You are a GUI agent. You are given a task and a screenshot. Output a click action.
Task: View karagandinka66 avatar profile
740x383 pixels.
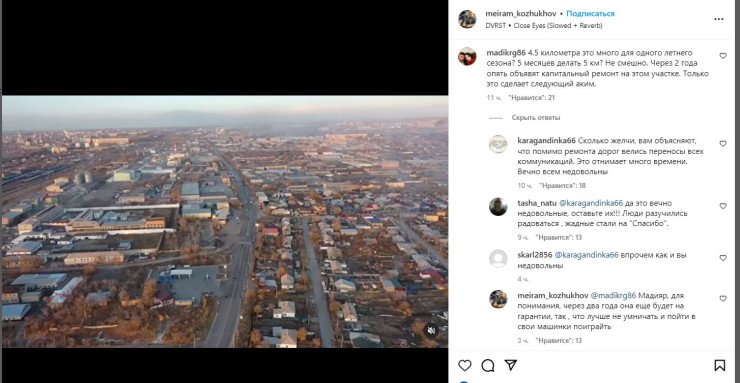(498, 144)
